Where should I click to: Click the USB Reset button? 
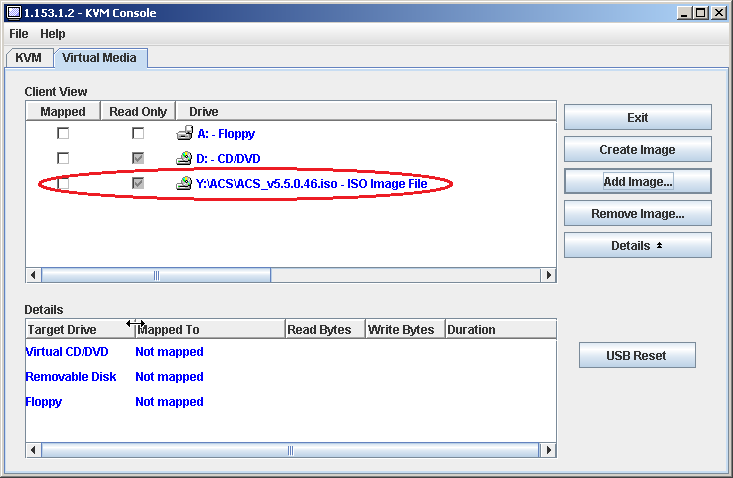tap(637, 356)
